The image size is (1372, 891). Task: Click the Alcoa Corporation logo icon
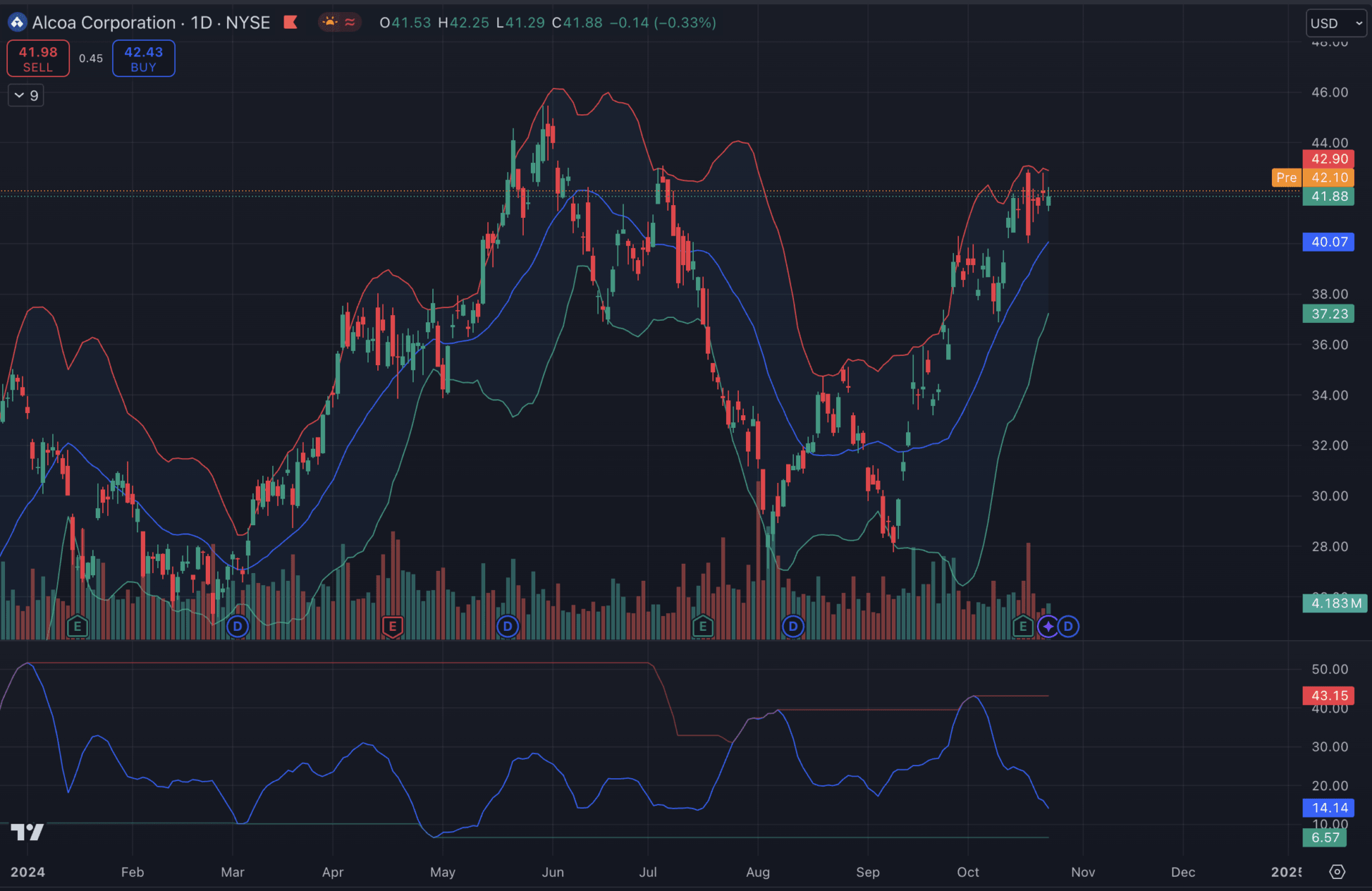click(17, 23)
